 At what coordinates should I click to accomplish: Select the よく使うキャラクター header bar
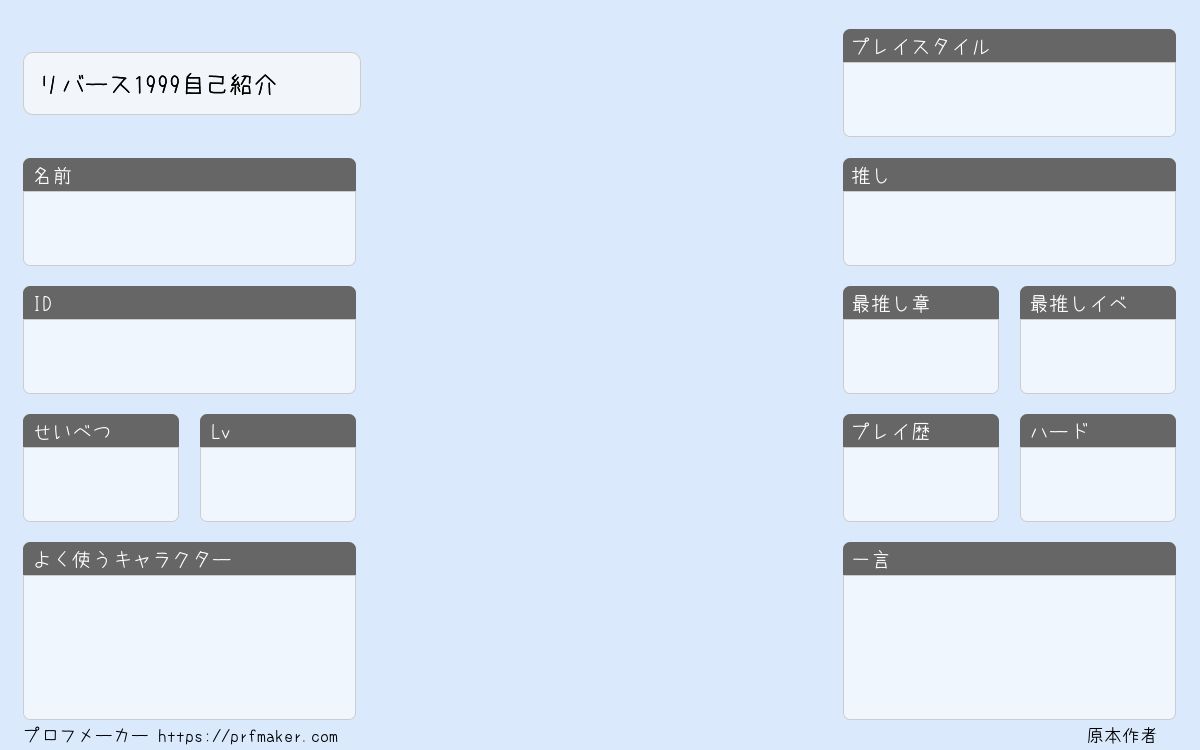[189, 559]
